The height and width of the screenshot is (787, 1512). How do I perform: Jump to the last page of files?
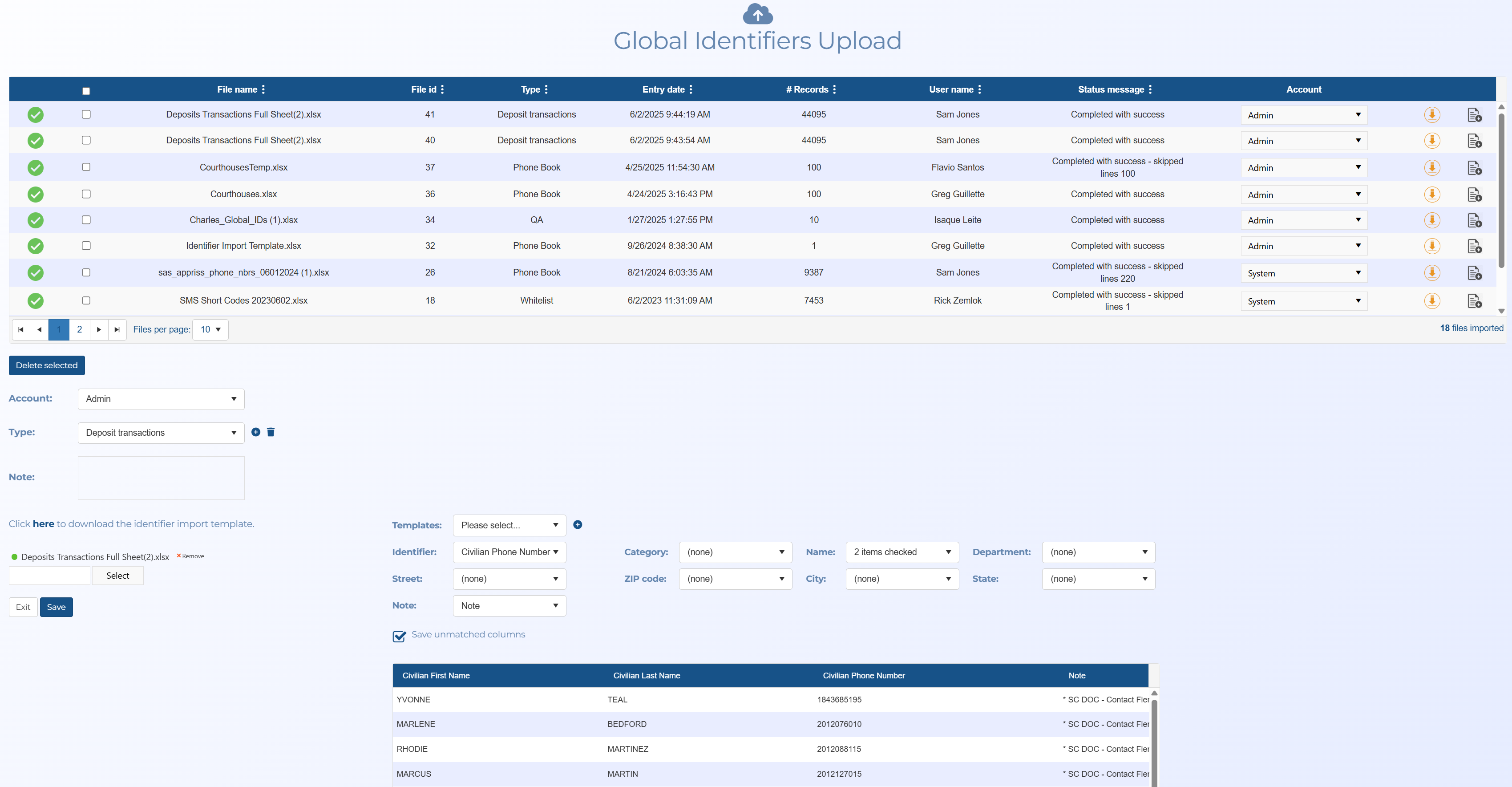click(x=117, y=329)
